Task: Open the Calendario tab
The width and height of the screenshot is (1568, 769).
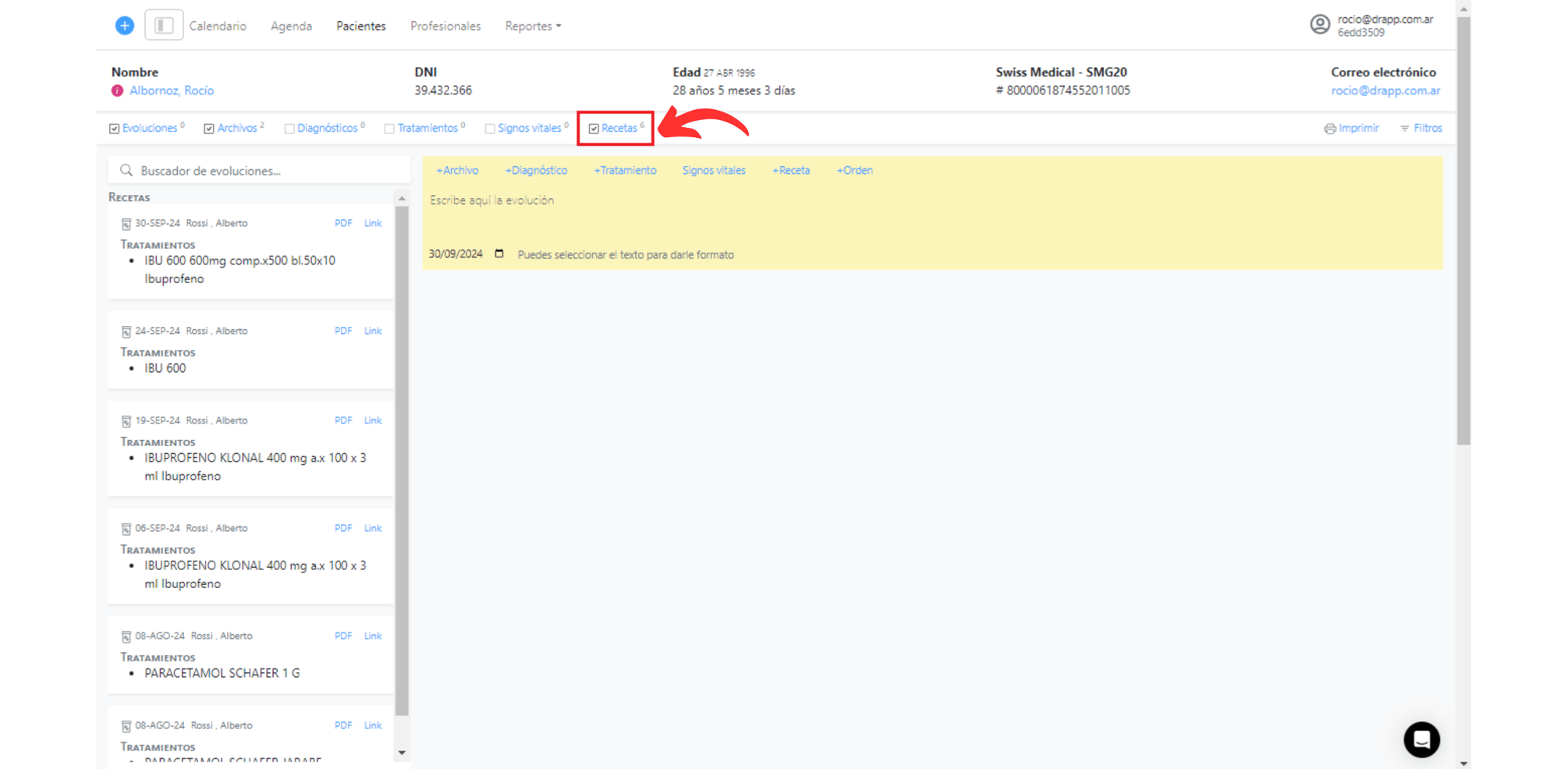Action: click(x=218, y=27)
